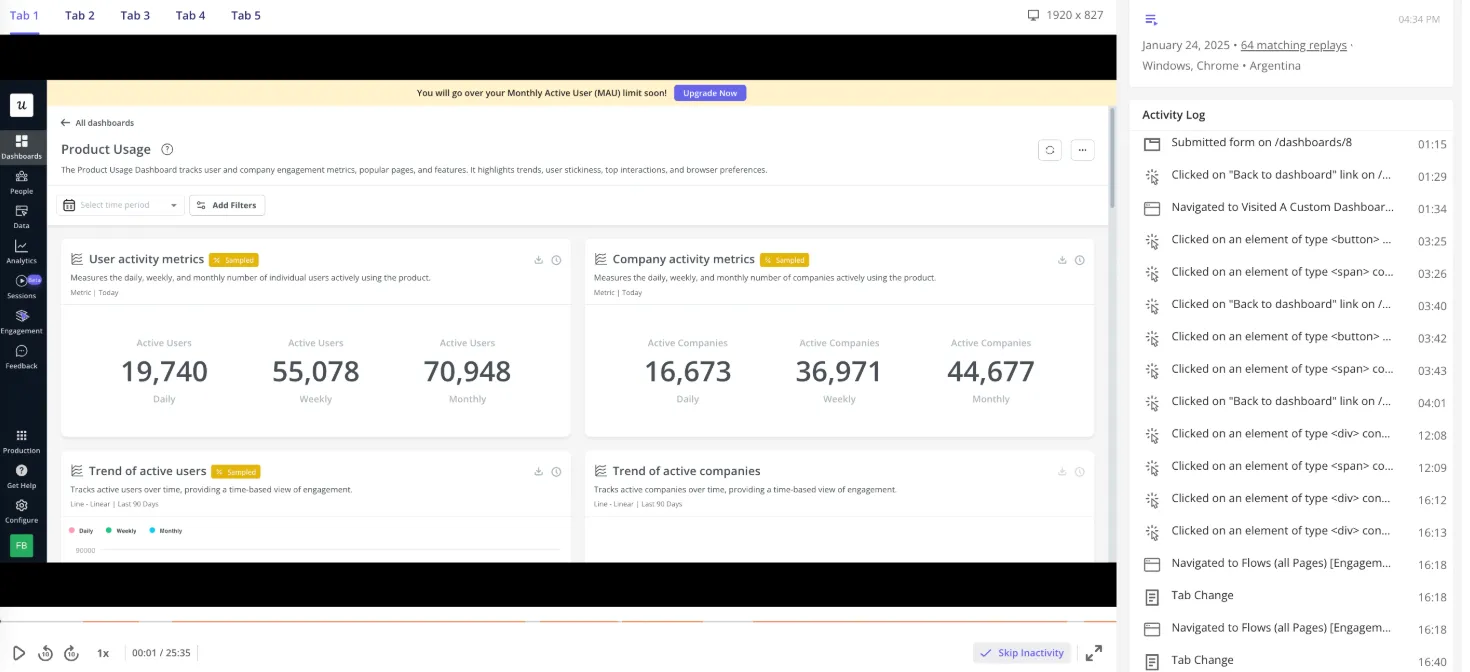
Task: Skip forward 10 seconds in replay
Action: (71, 653)
